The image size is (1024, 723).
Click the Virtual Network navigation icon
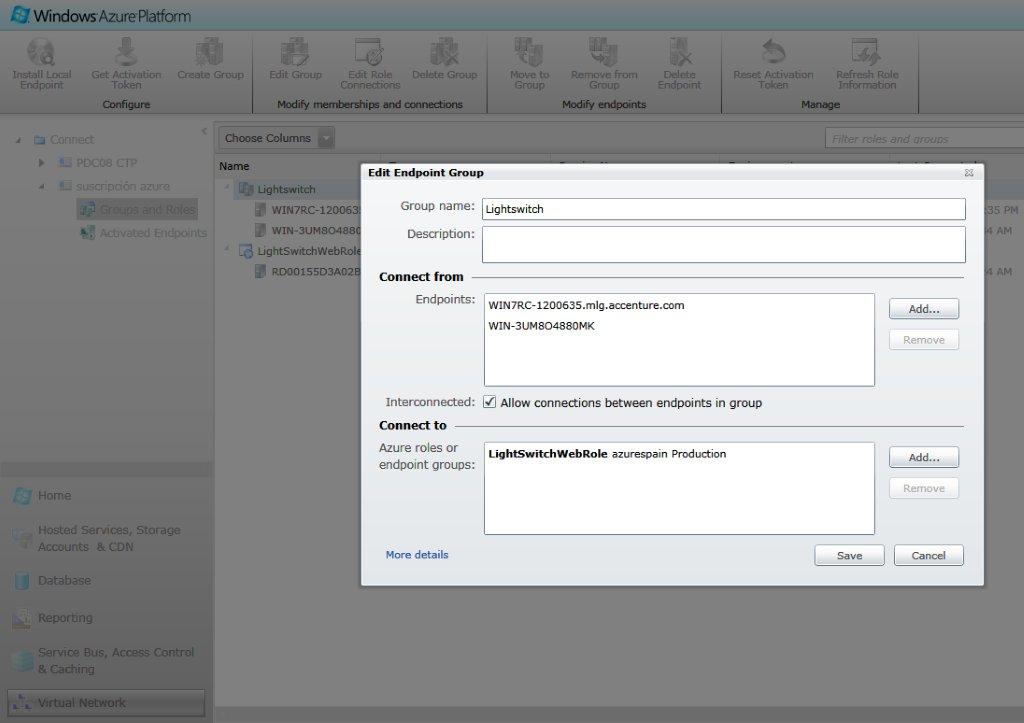click(22, 703)
